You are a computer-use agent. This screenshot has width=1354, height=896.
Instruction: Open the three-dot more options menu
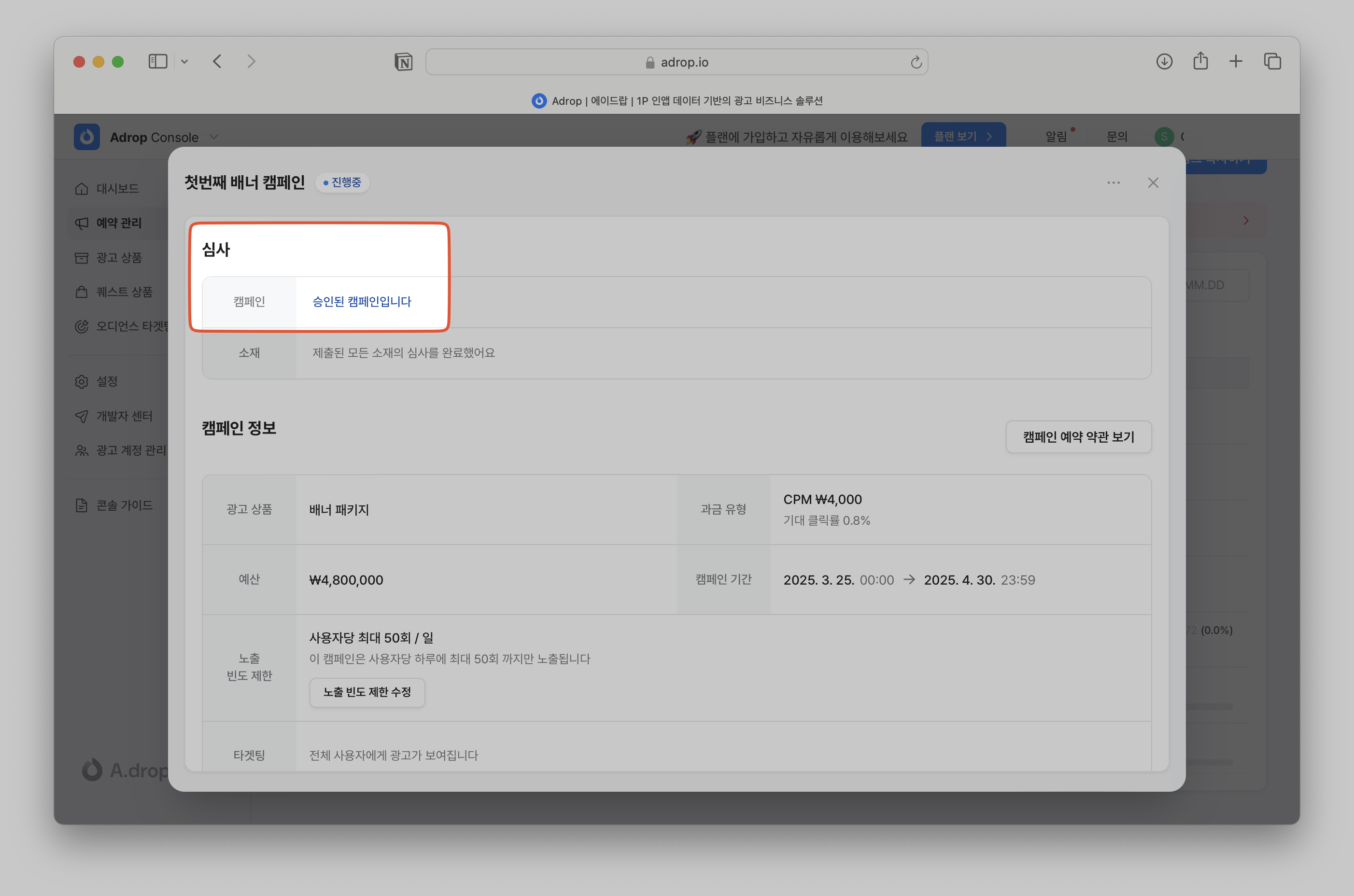[1114, 183]
